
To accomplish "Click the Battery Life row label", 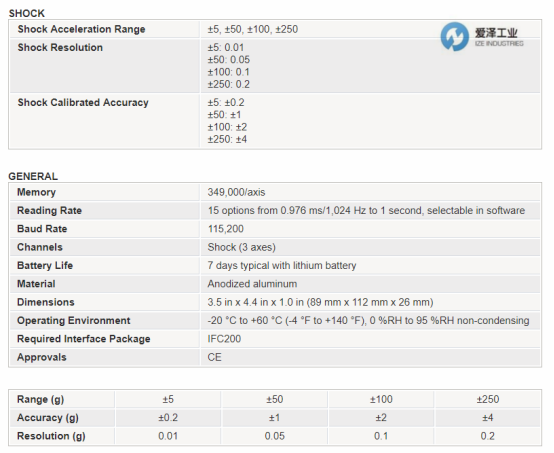I will click(x=45, y=266).
